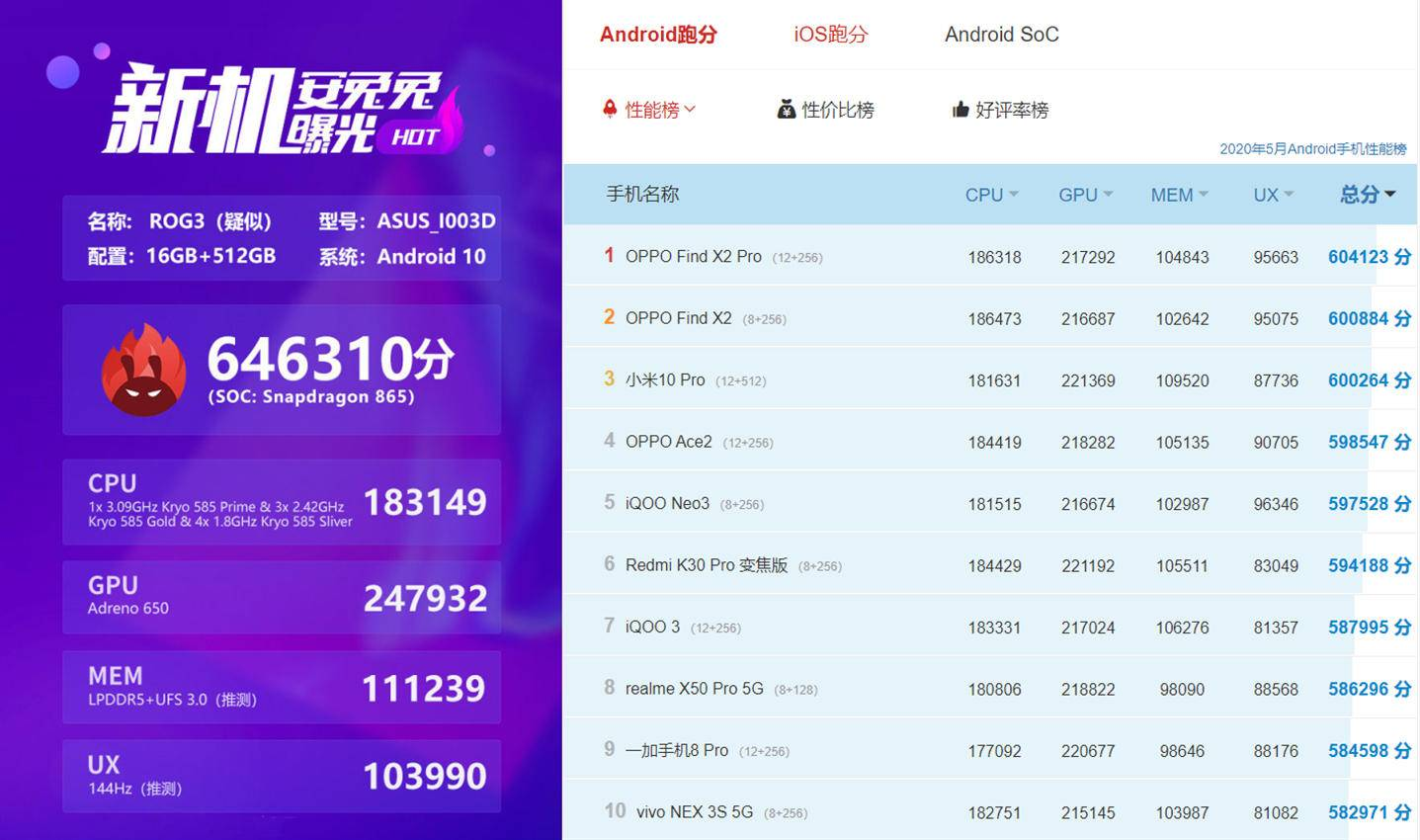Click vivo NEX 3S GPU score 215145
This screenshot has width=1420, height=840.
(1088, 812)
